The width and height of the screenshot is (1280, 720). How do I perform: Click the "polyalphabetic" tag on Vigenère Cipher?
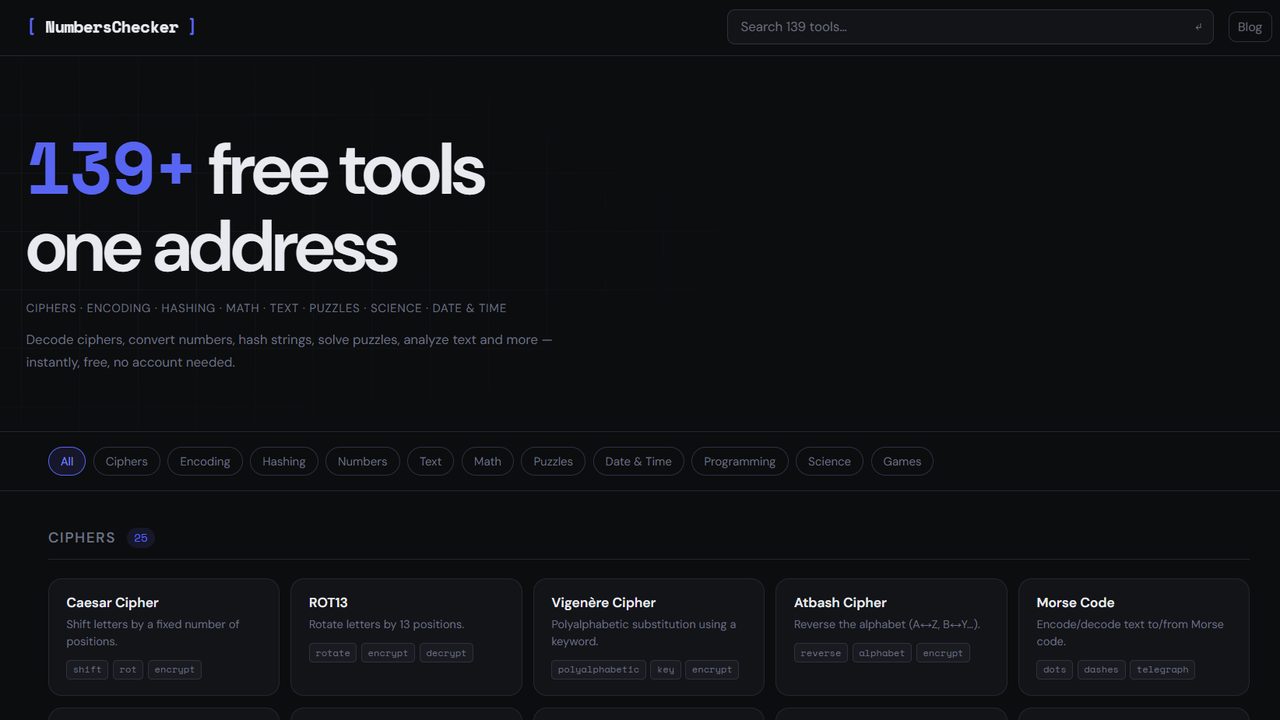[599, 670]
